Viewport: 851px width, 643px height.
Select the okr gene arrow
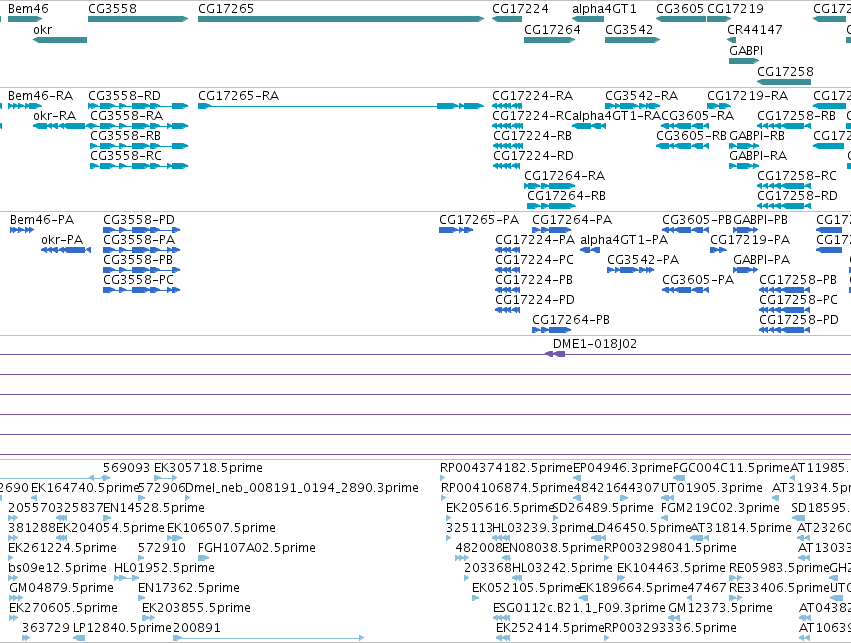click(x=60, y=40)
